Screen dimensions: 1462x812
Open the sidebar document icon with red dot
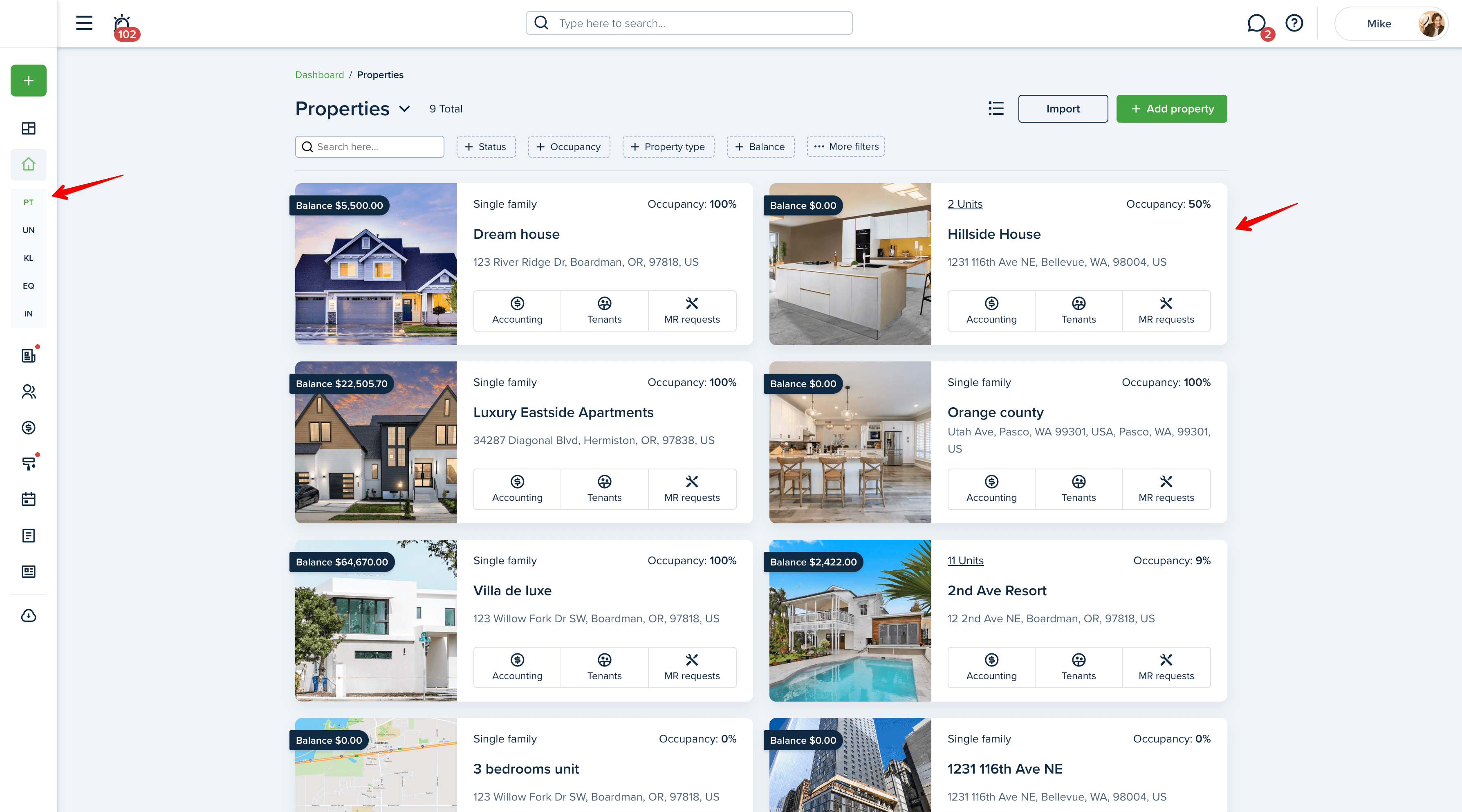tap(28, 356)
